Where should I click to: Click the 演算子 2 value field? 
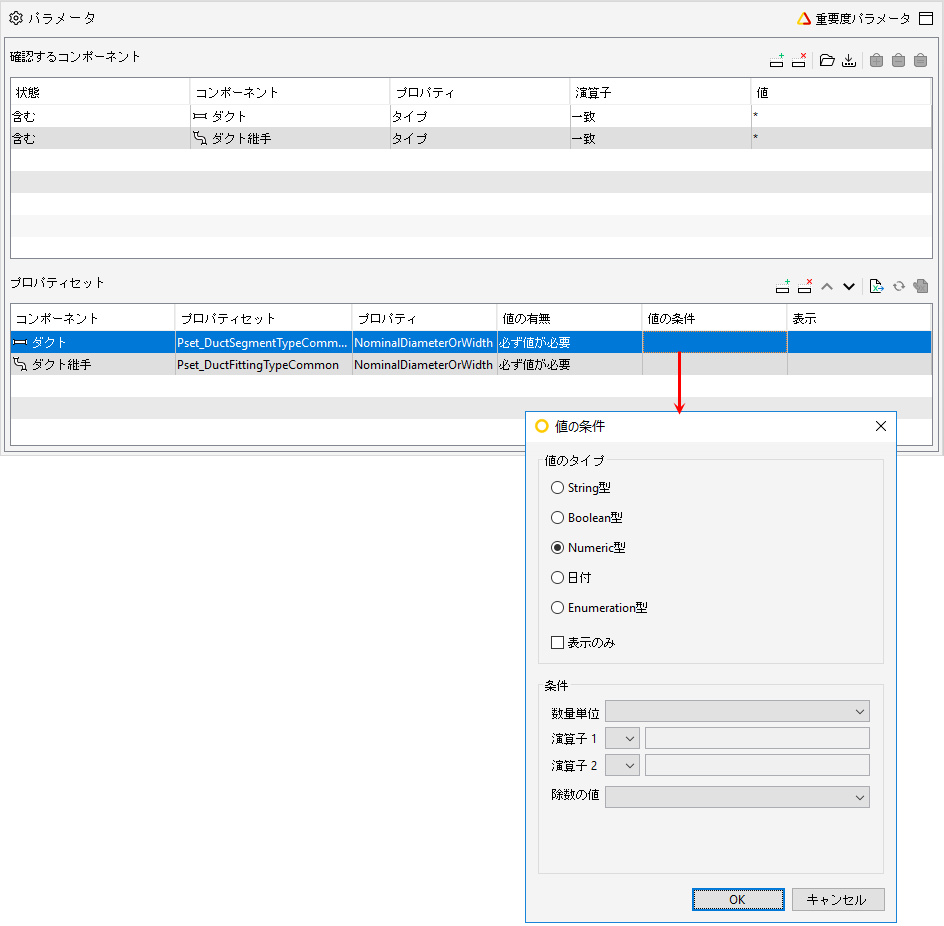[757, 765]
